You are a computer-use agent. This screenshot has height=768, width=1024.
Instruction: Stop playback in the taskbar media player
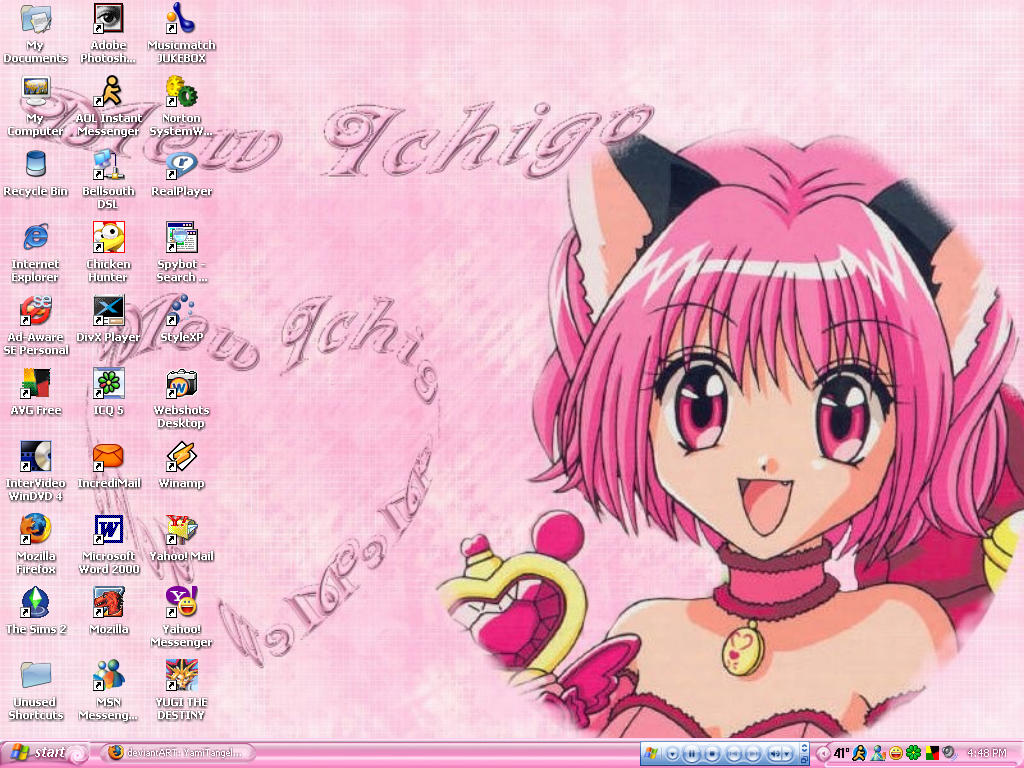(x=712, y=754)
